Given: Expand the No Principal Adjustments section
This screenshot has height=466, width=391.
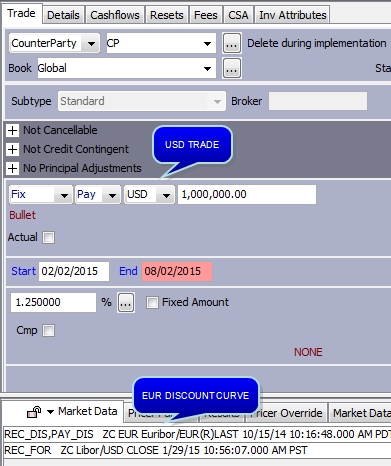Looking at the screenshot, I should [12, 168].
